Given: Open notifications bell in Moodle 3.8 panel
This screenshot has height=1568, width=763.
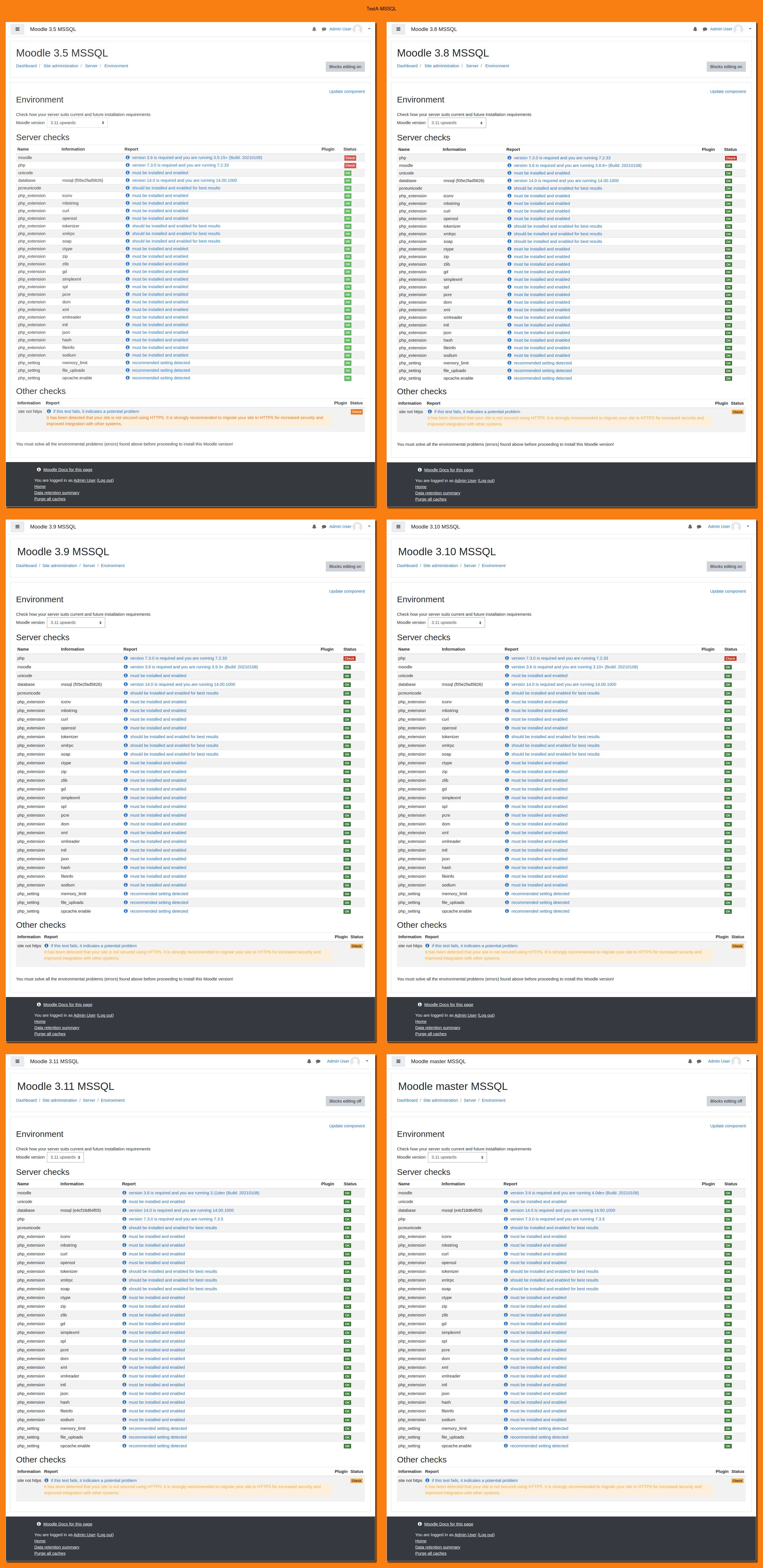Looking at the screenshot, I should point(695,29).
